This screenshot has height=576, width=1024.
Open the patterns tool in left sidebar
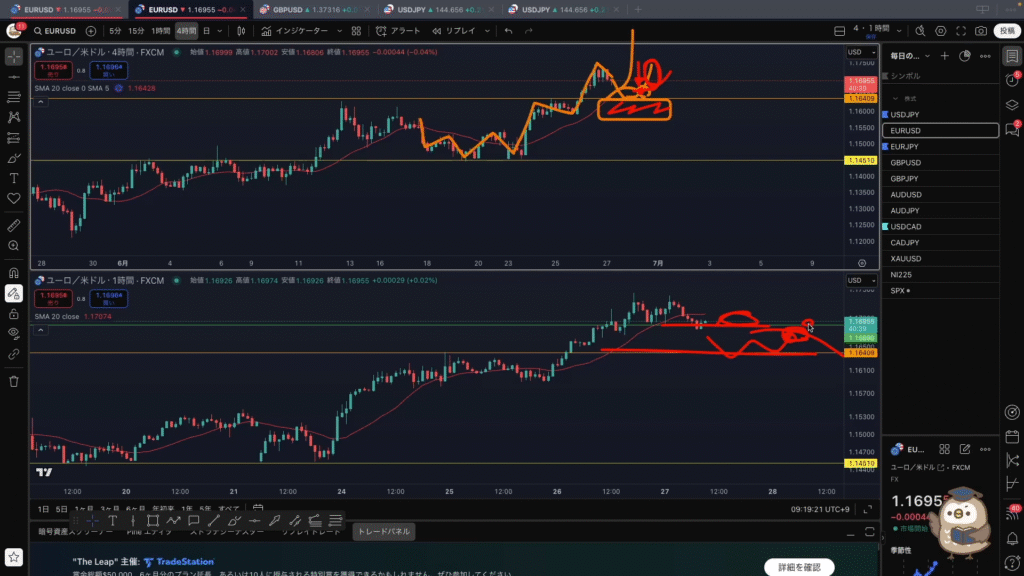click(x=14, y=118)
